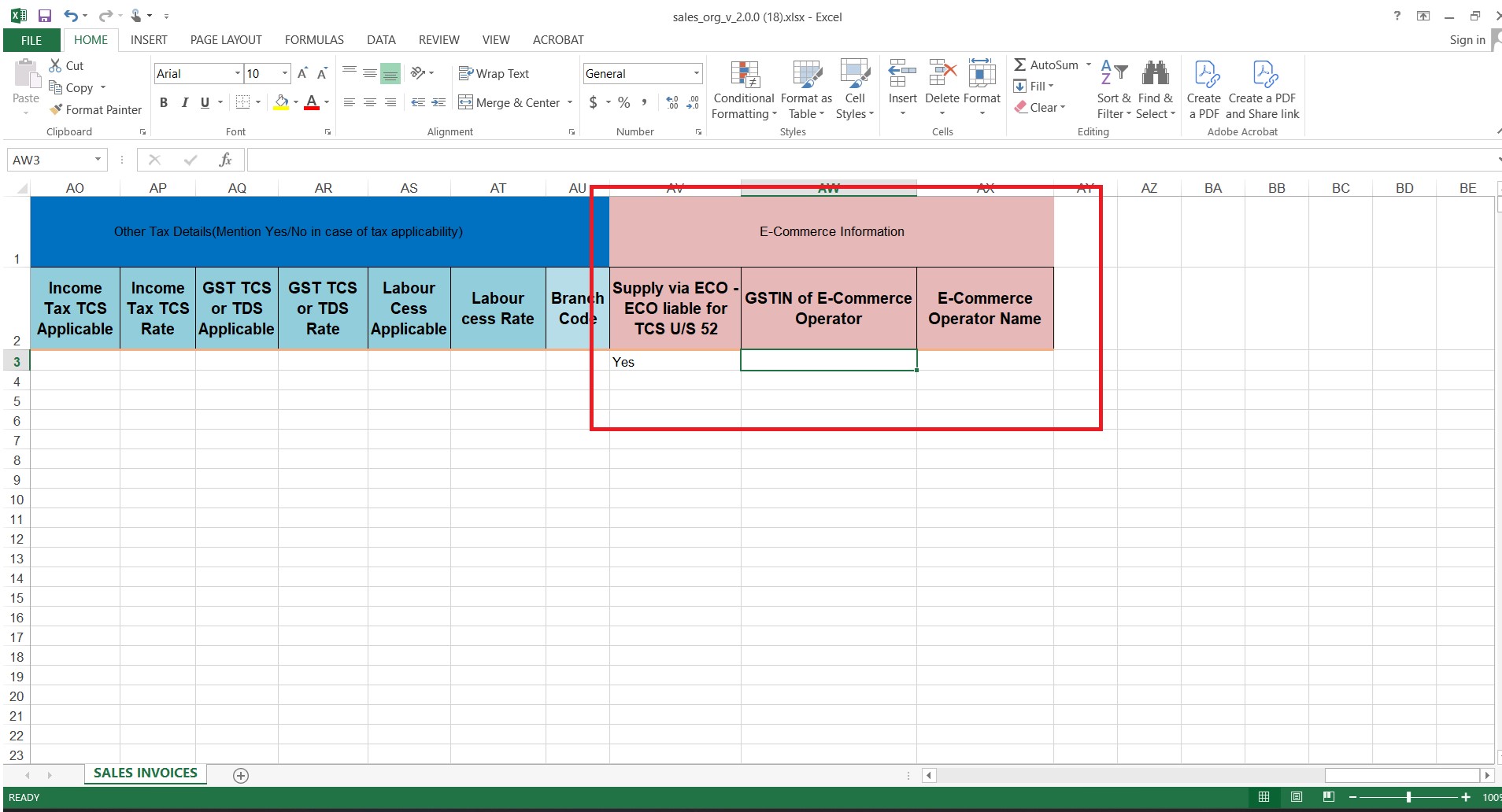Select the SALES INVOICES sheet tab

[146, 773]
